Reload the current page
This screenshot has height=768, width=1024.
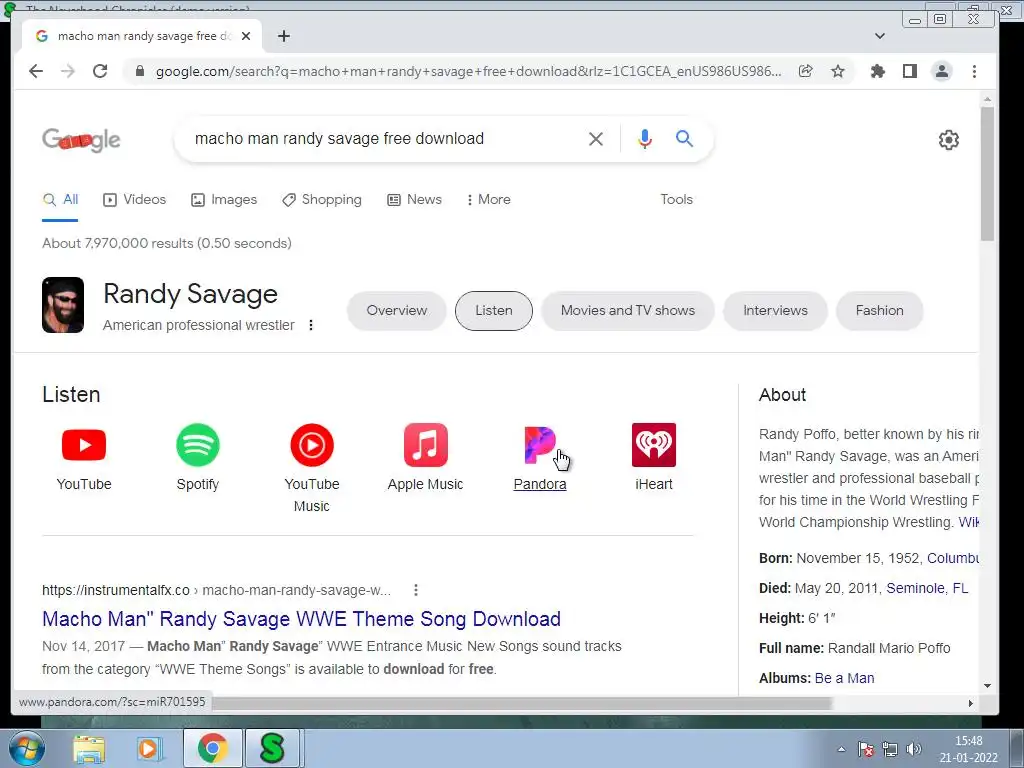click(x=100, y=71)
